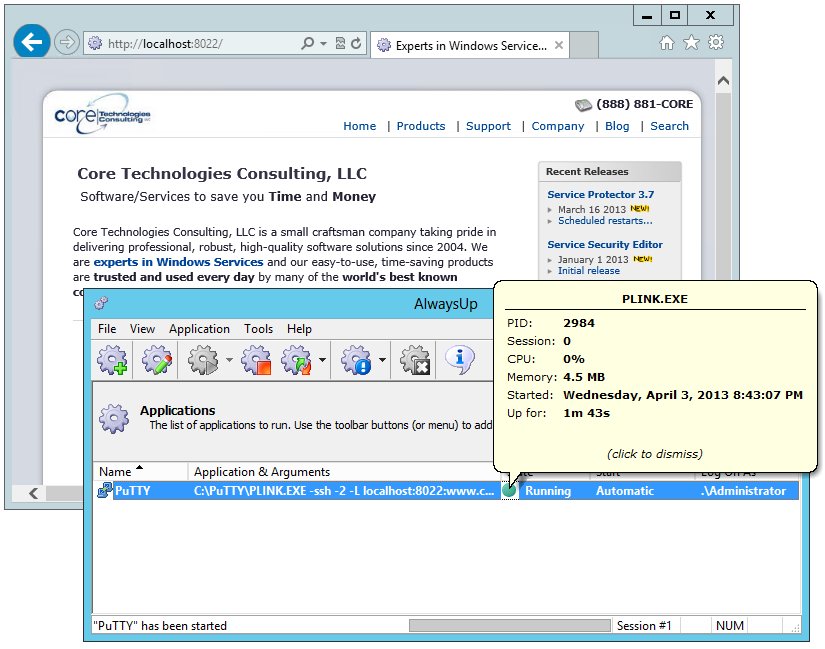
Task: Open Start Application dropdown arrow
Action: coord(229,360)
